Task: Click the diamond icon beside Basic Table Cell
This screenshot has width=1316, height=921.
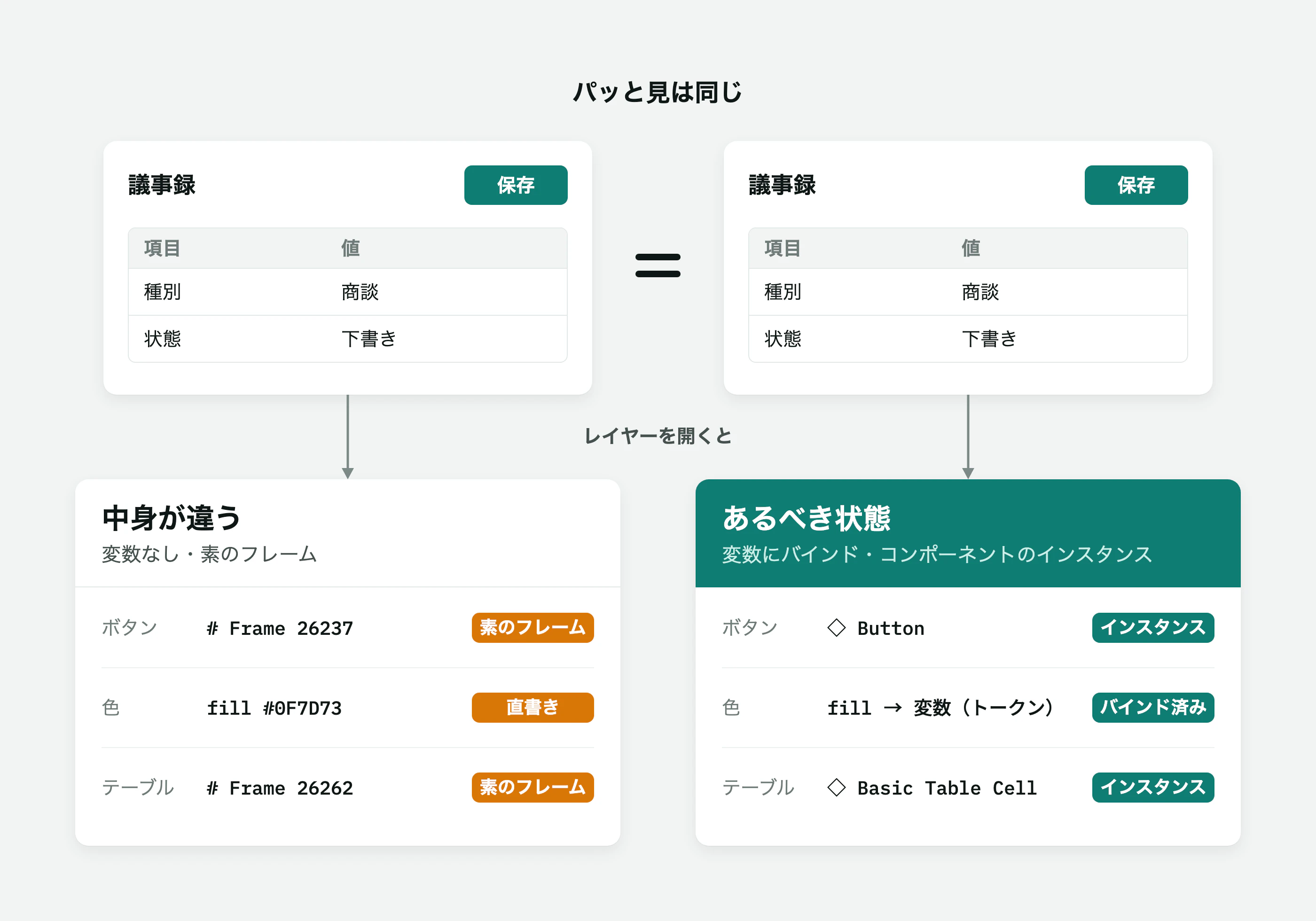Action: tap(836, 788)
